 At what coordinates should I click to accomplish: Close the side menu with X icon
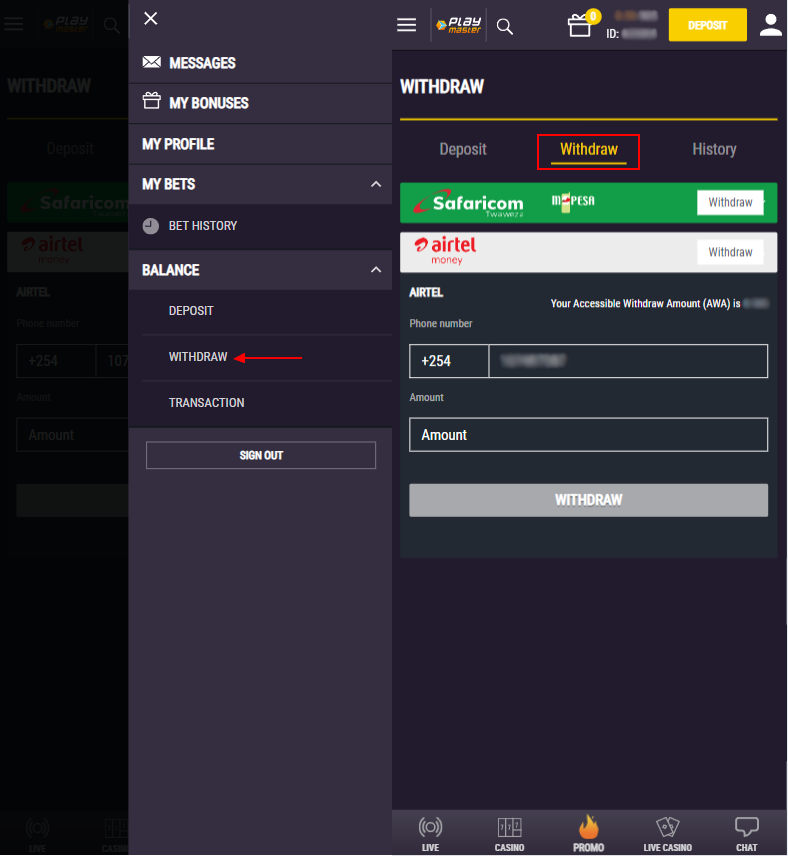[x=151, y=19]
